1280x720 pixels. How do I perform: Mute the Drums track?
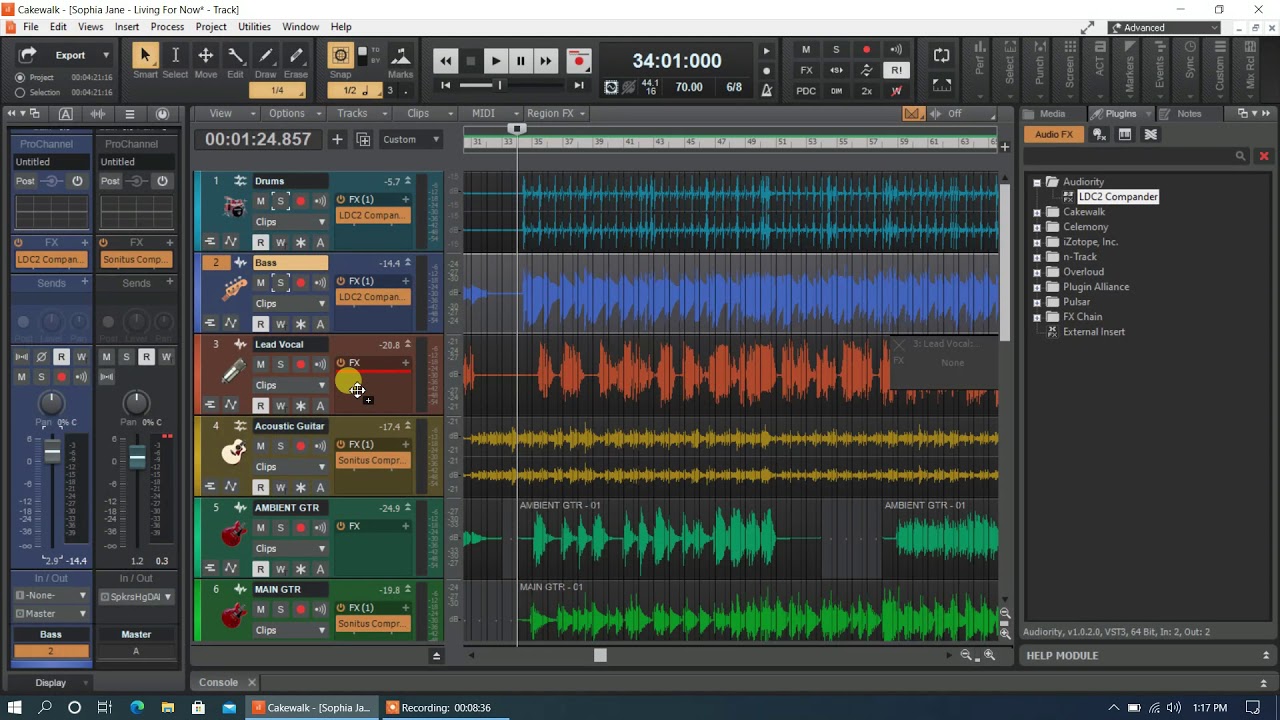click(x=260, y=201)
